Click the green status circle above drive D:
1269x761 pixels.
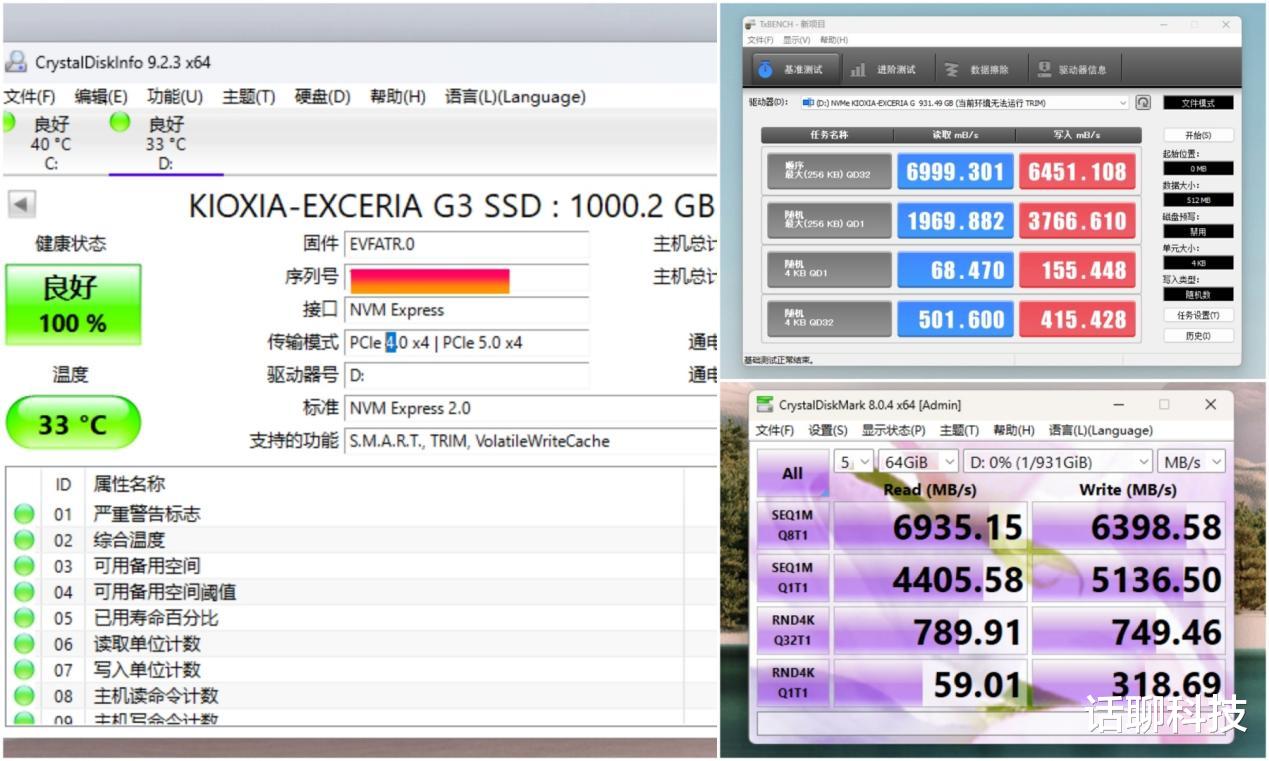(120, 122)
